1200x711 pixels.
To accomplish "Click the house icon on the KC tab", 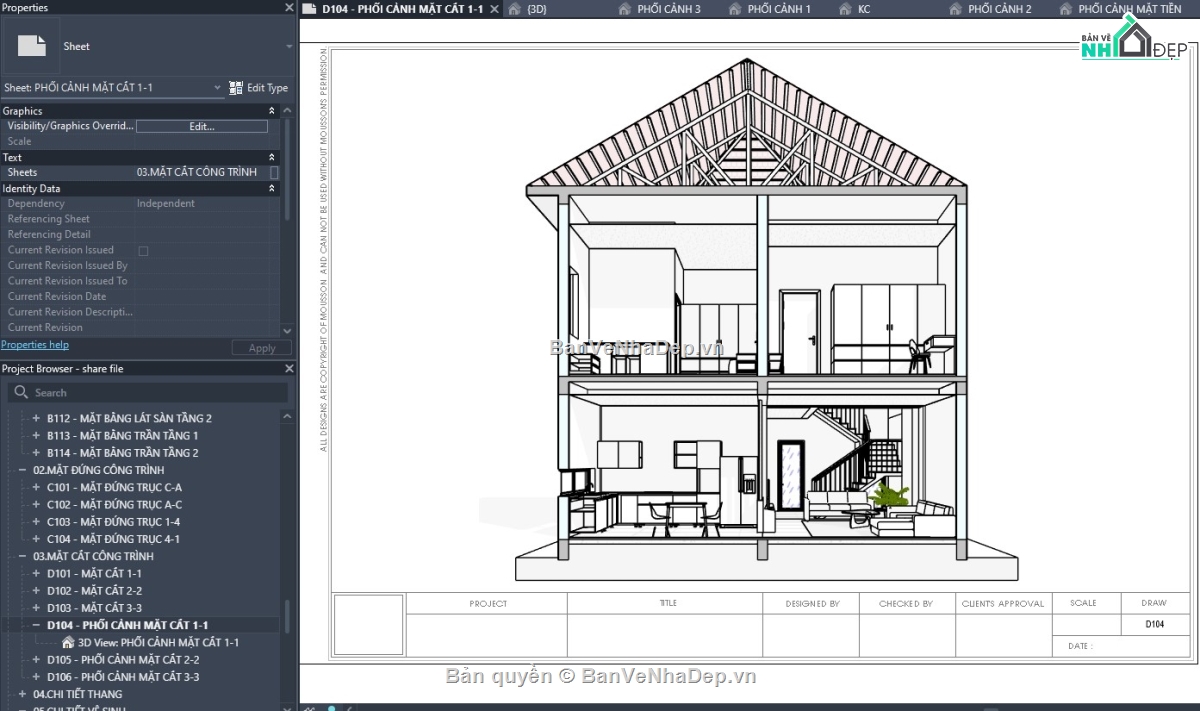I will point(845,9).
